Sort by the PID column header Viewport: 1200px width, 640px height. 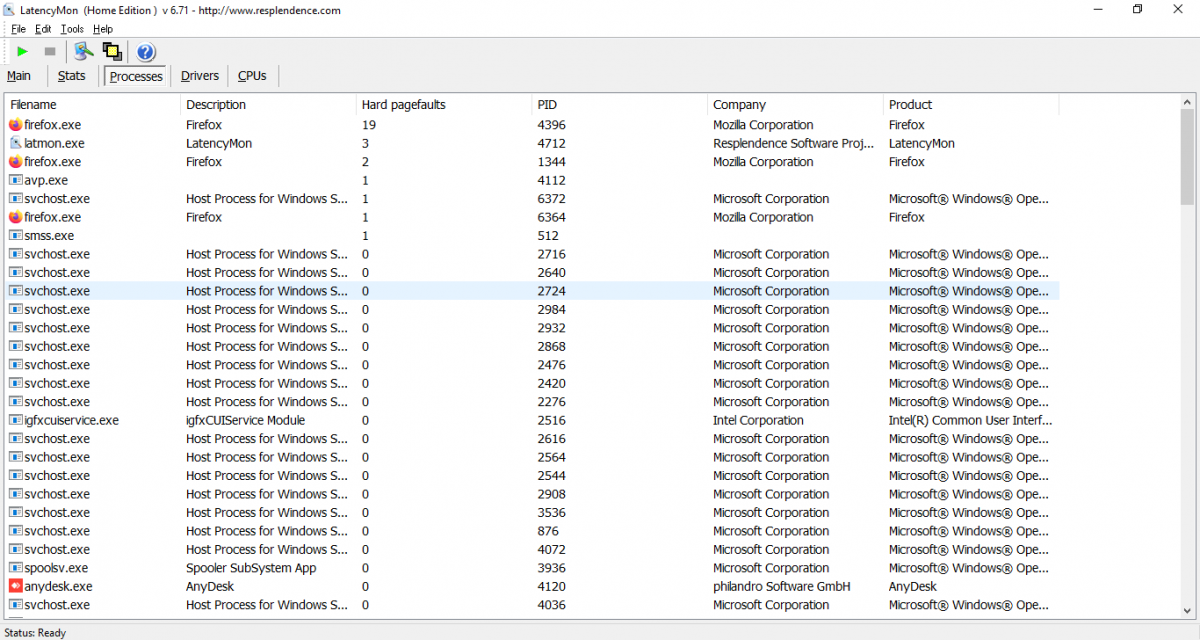click(620, 105)
